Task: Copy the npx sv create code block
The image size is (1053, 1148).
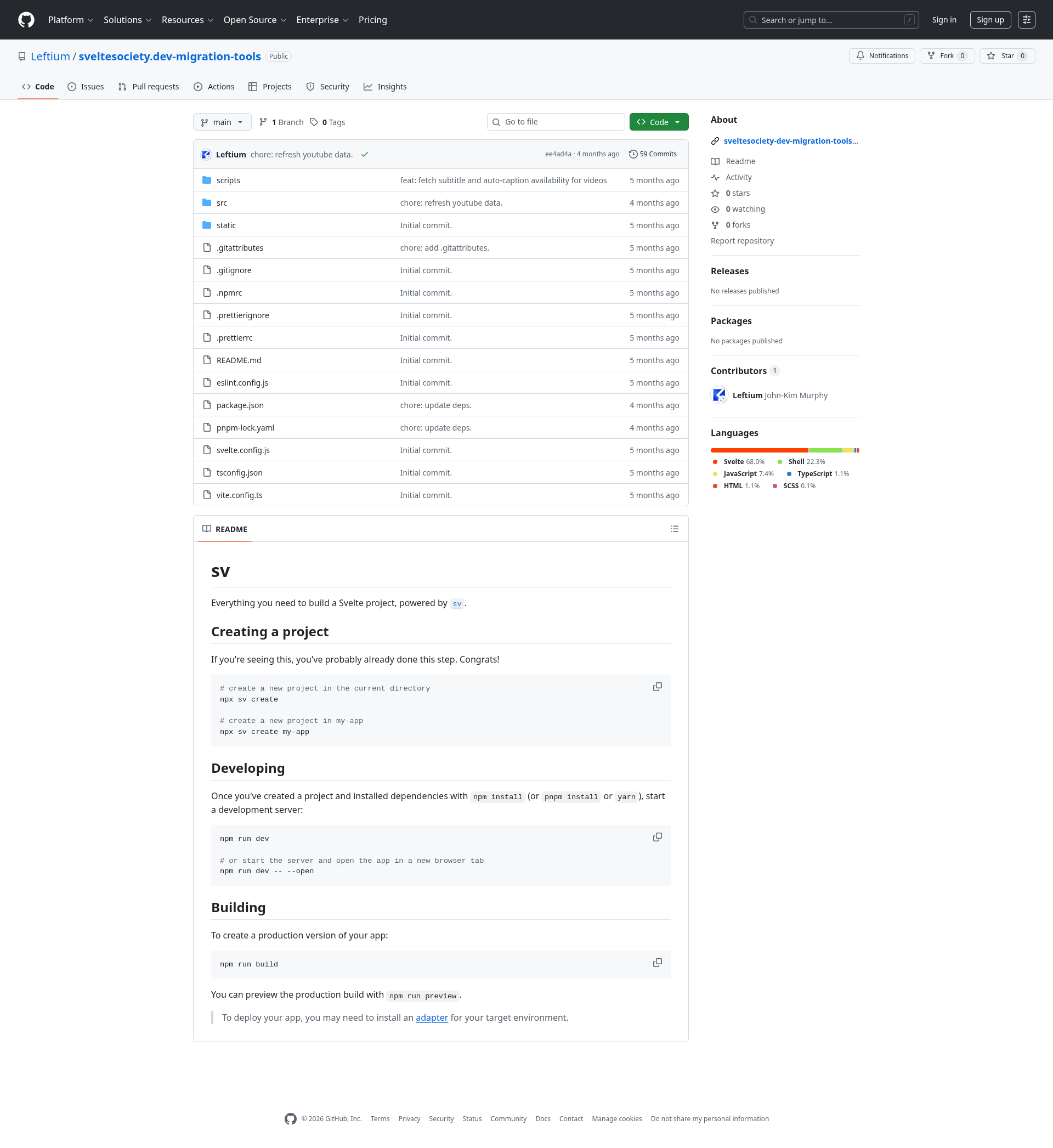Action: coord(657,687)
